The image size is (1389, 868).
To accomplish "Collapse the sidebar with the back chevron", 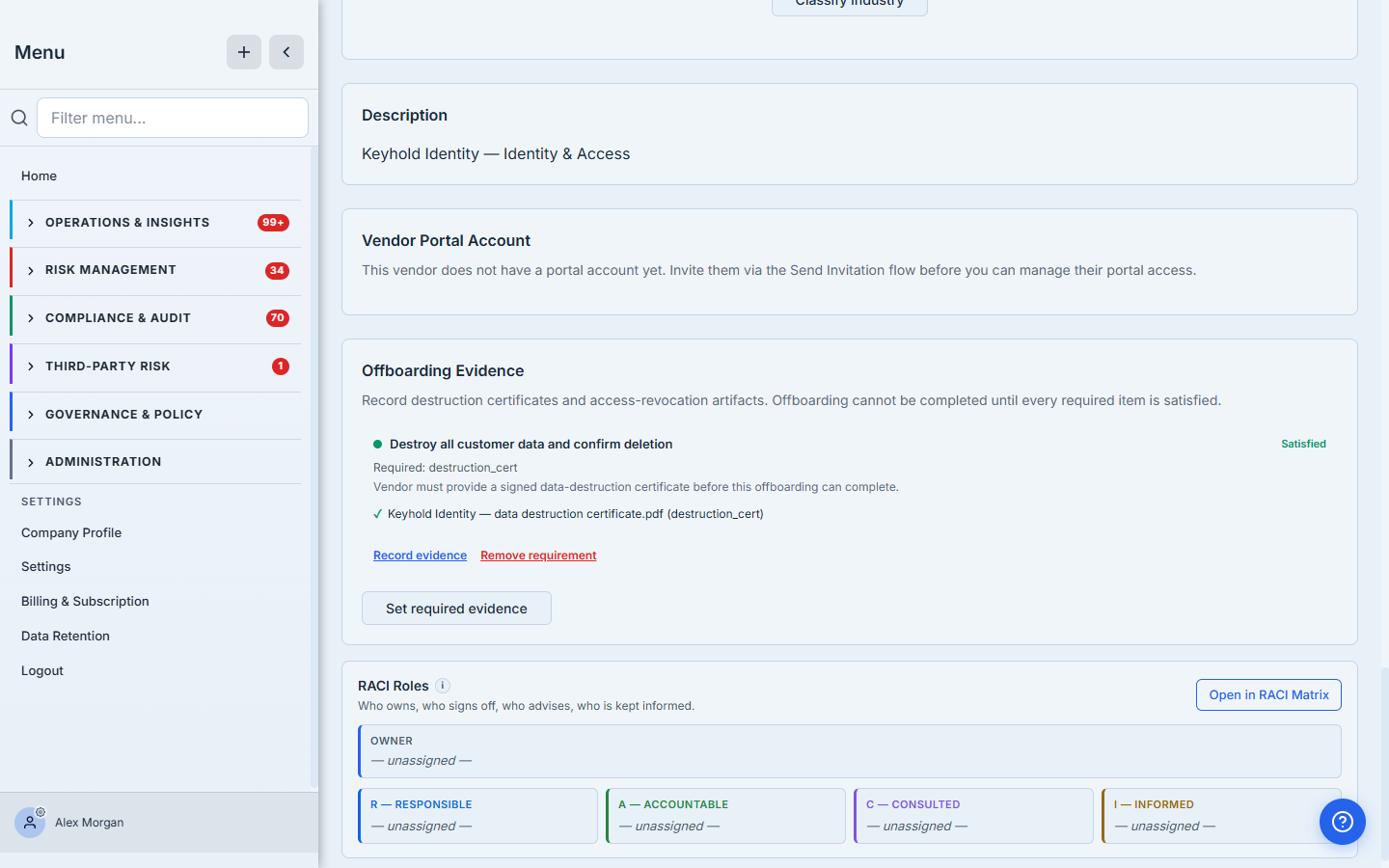I will 286,52.
